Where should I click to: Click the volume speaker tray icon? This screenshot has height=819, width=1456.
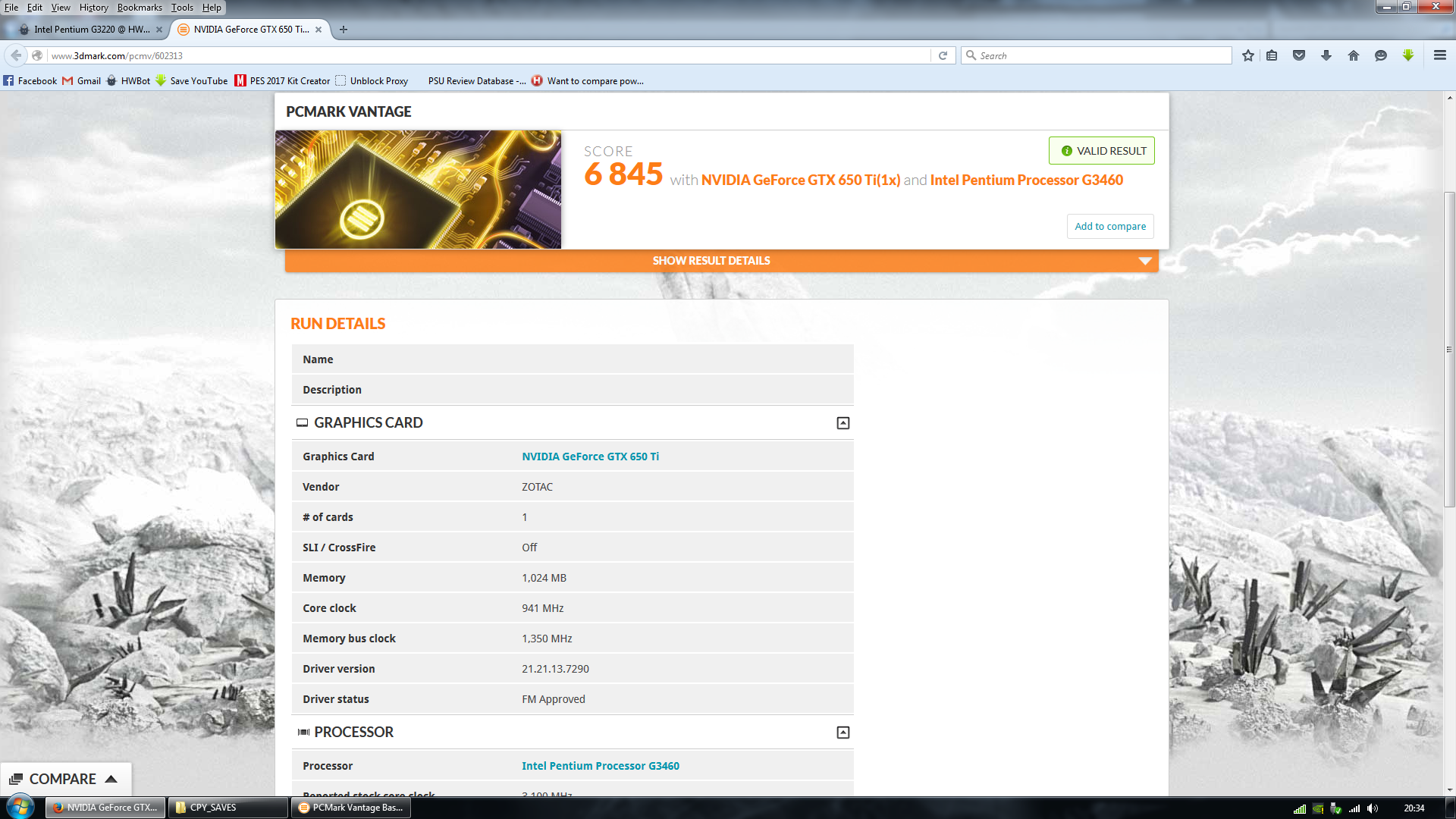(x=1373, y=808)
